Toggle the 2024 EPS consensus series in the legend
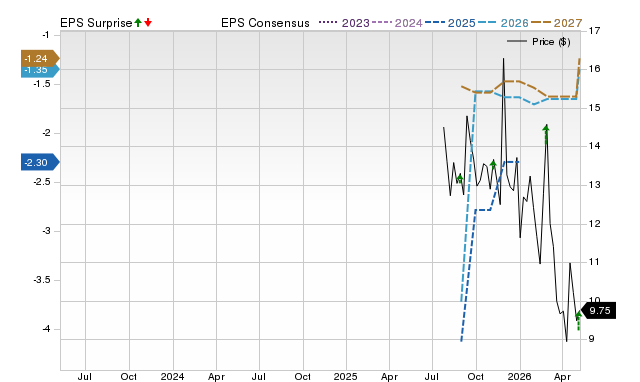Image resolution: width=640 pixels, height=382 pixels. tap(397, 23)
